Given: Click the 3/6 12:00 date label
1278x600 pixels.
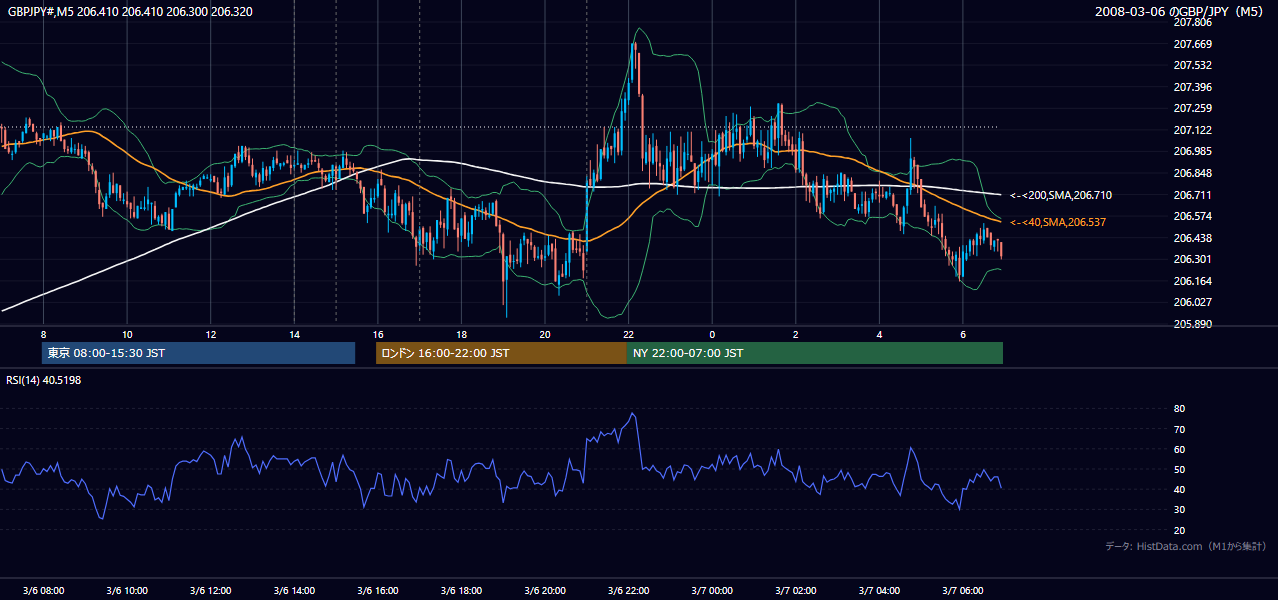Looking at the screenshot, I should click(x=210, y=591).
